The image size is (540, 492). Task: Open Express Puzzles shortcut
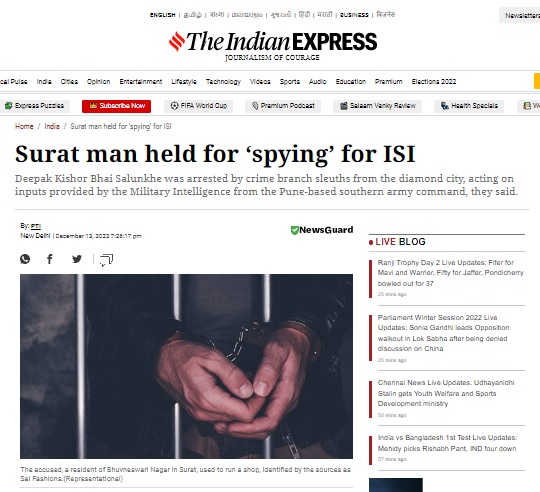[34, 106]
